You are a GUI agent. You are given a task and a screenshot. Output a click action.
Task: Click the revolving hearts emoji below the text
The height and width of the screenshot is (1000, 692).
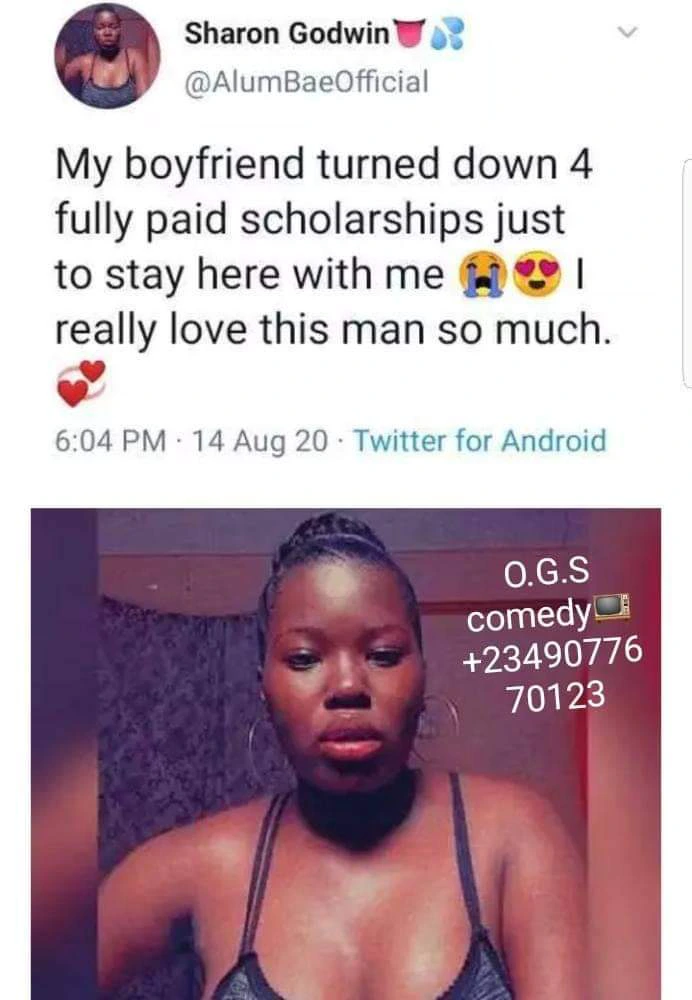click(x=81, y=383)
